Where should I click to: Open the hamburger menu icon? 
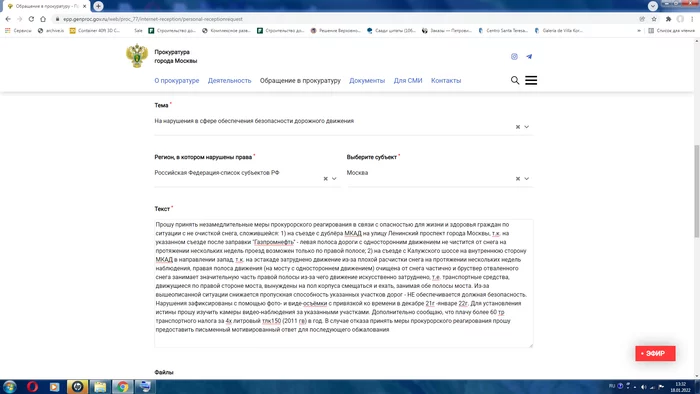(x=531, y=80)
